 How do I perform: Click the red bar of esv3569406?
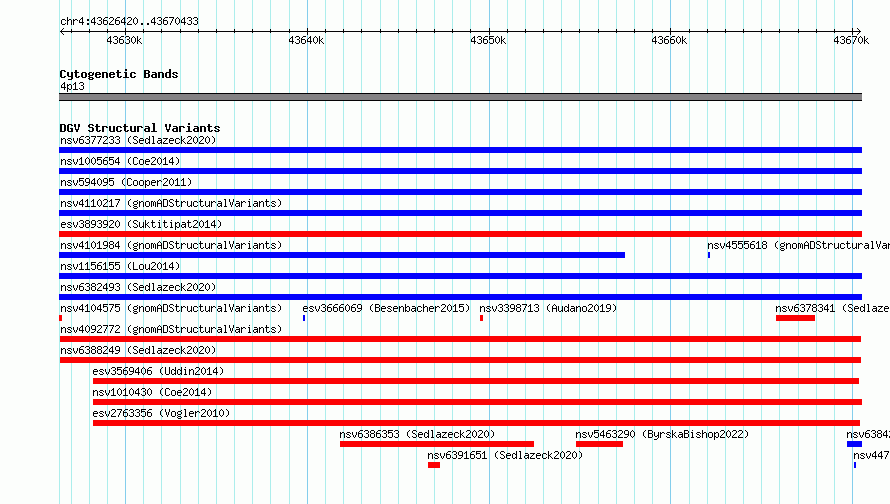(x=476, y=381)
